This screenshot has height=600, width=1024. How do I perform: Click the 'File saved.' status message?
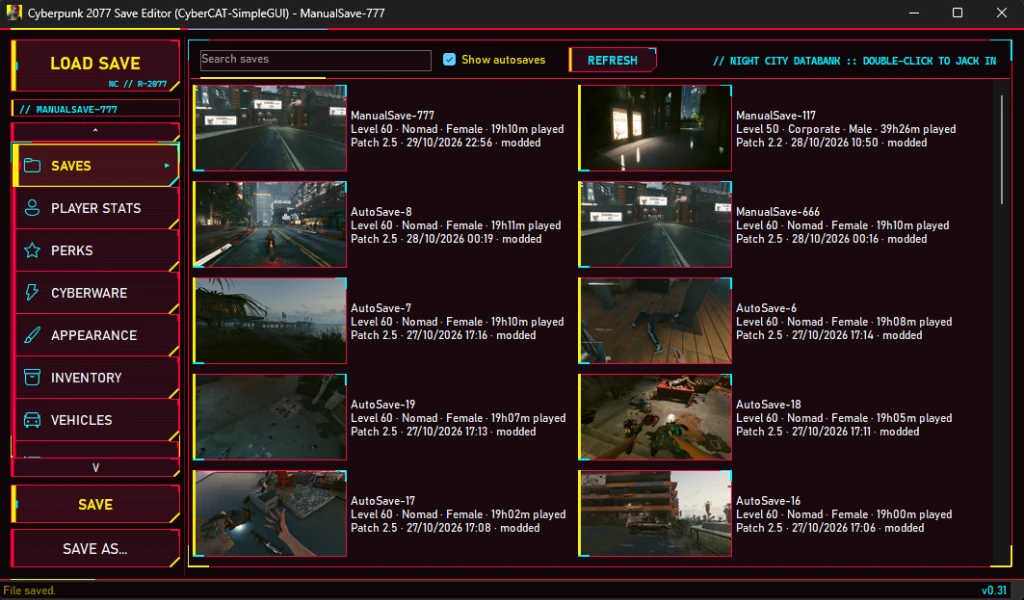(29, 590)
